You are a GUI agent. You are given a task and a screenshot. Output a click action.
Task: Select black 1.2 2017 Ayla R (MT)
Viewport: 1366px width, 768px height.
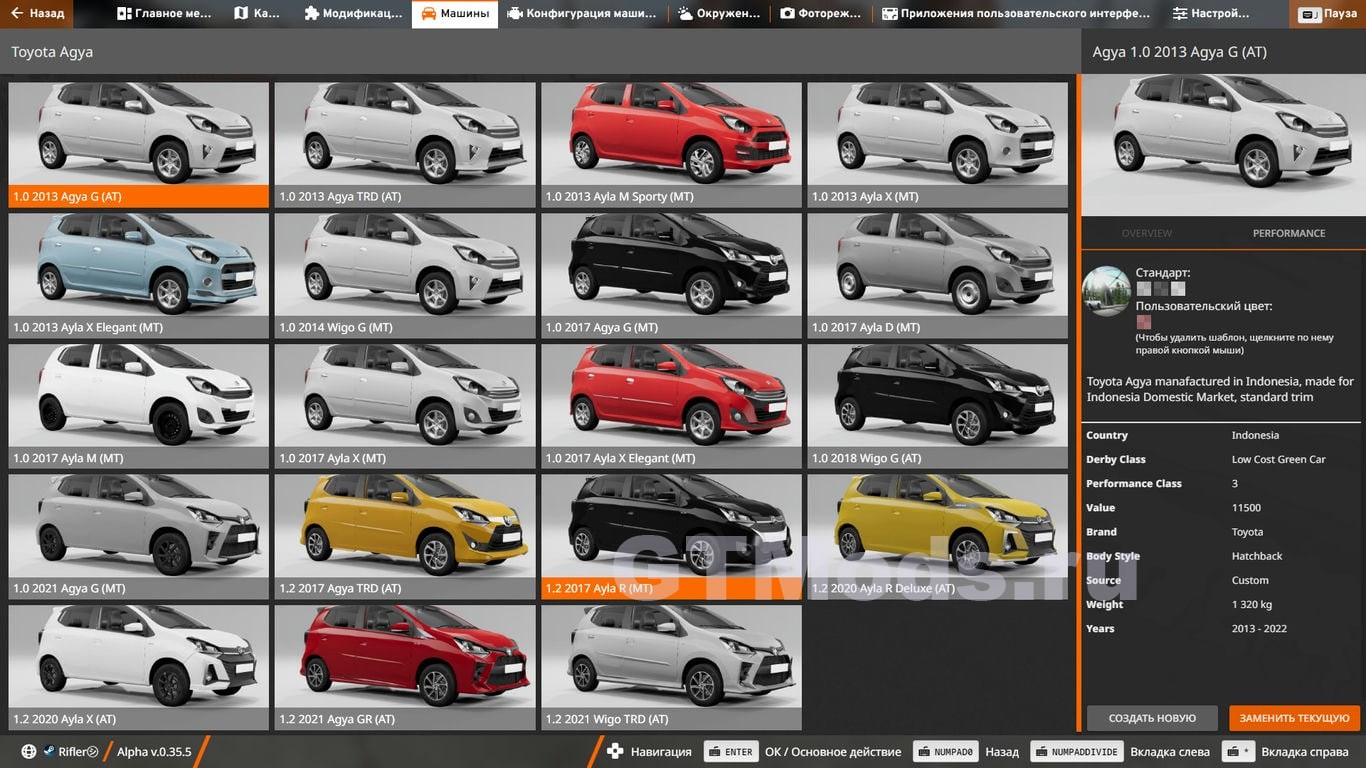click(671, 537)
